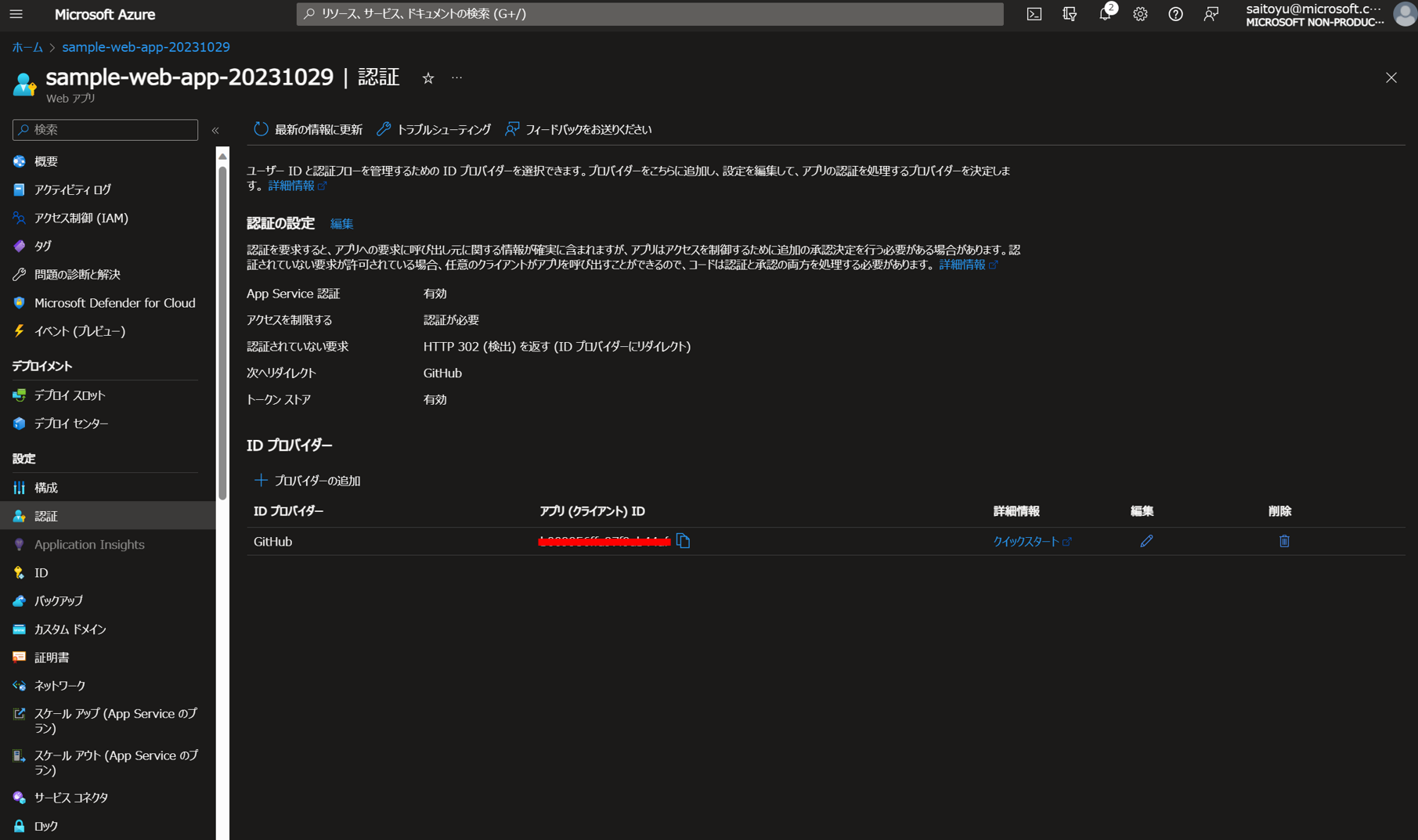This screenshot has height=840, width=1418.
Task: Click the wrench icon for トラブルシューティング
Action: click(383, 129)
